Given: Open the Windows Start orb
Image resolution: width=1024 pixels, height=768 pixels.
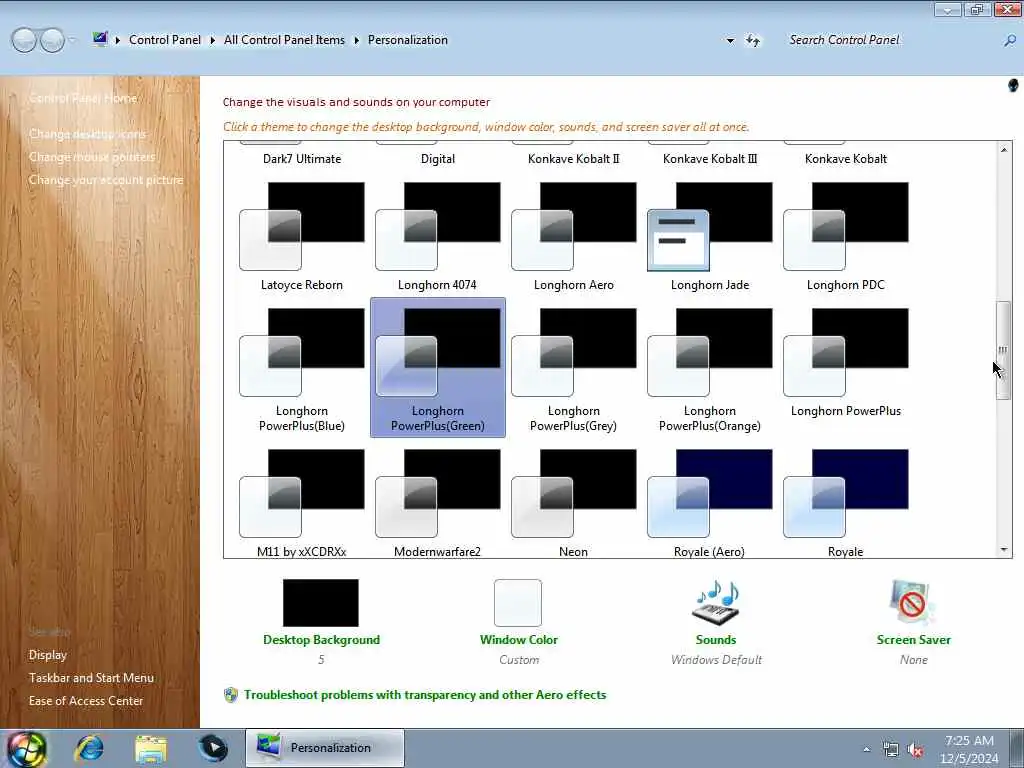Looking at the screenshot, I should (x=27, y=748).
